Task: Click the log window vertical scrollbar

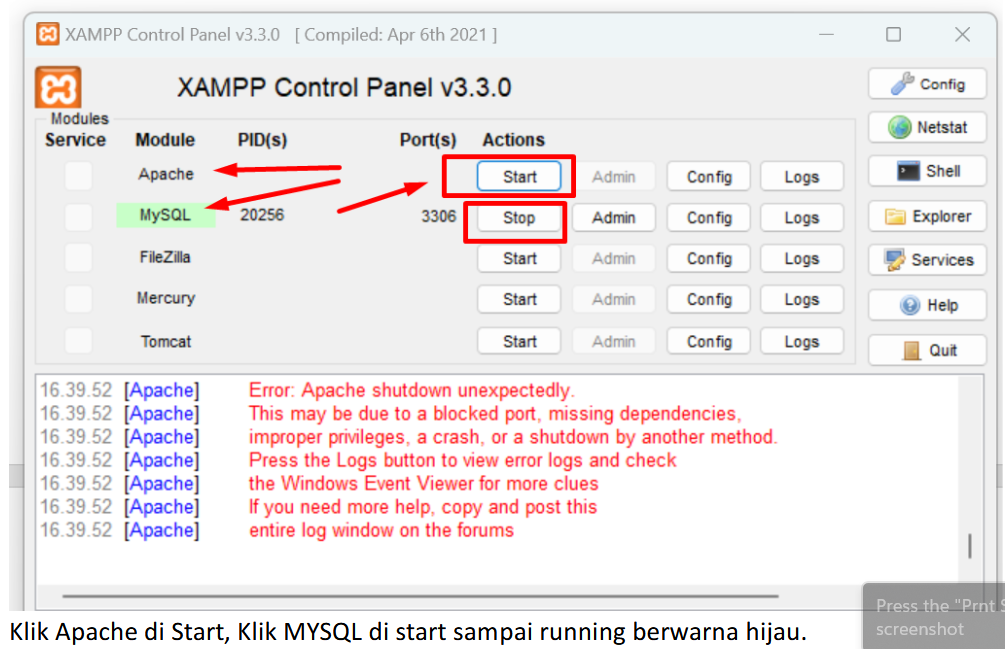Action: tap(968, 546)
